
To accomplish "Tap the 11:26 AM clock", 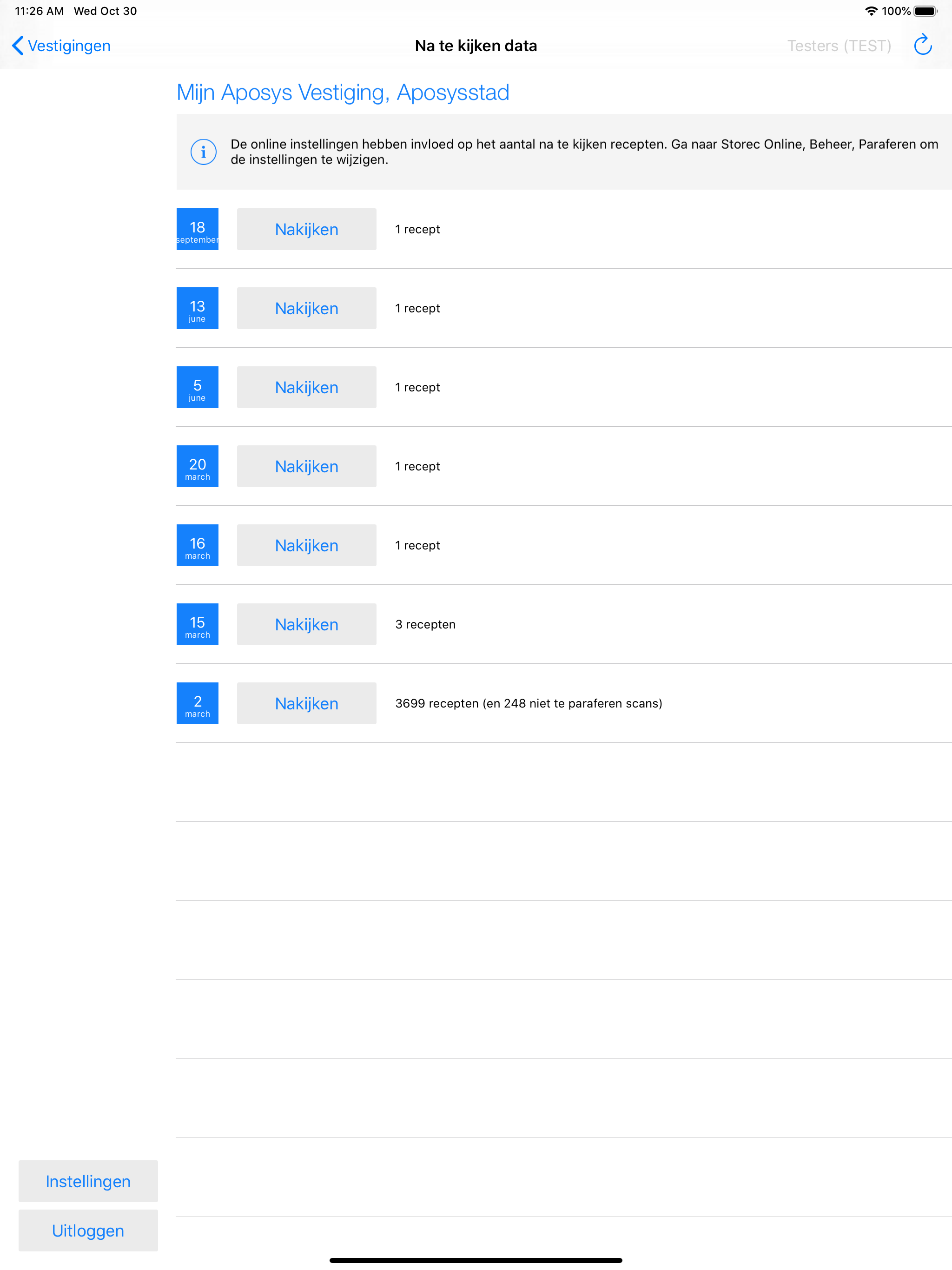I will click(39, 11).
